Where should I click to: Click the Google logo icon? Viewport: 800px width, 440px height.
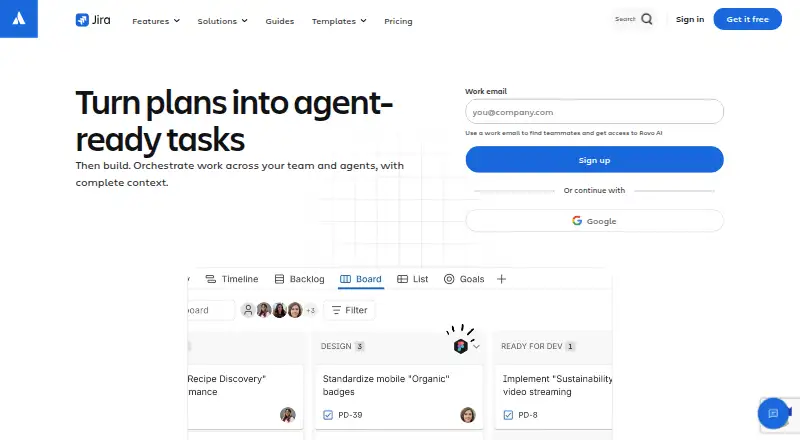(x=577, y=221)
